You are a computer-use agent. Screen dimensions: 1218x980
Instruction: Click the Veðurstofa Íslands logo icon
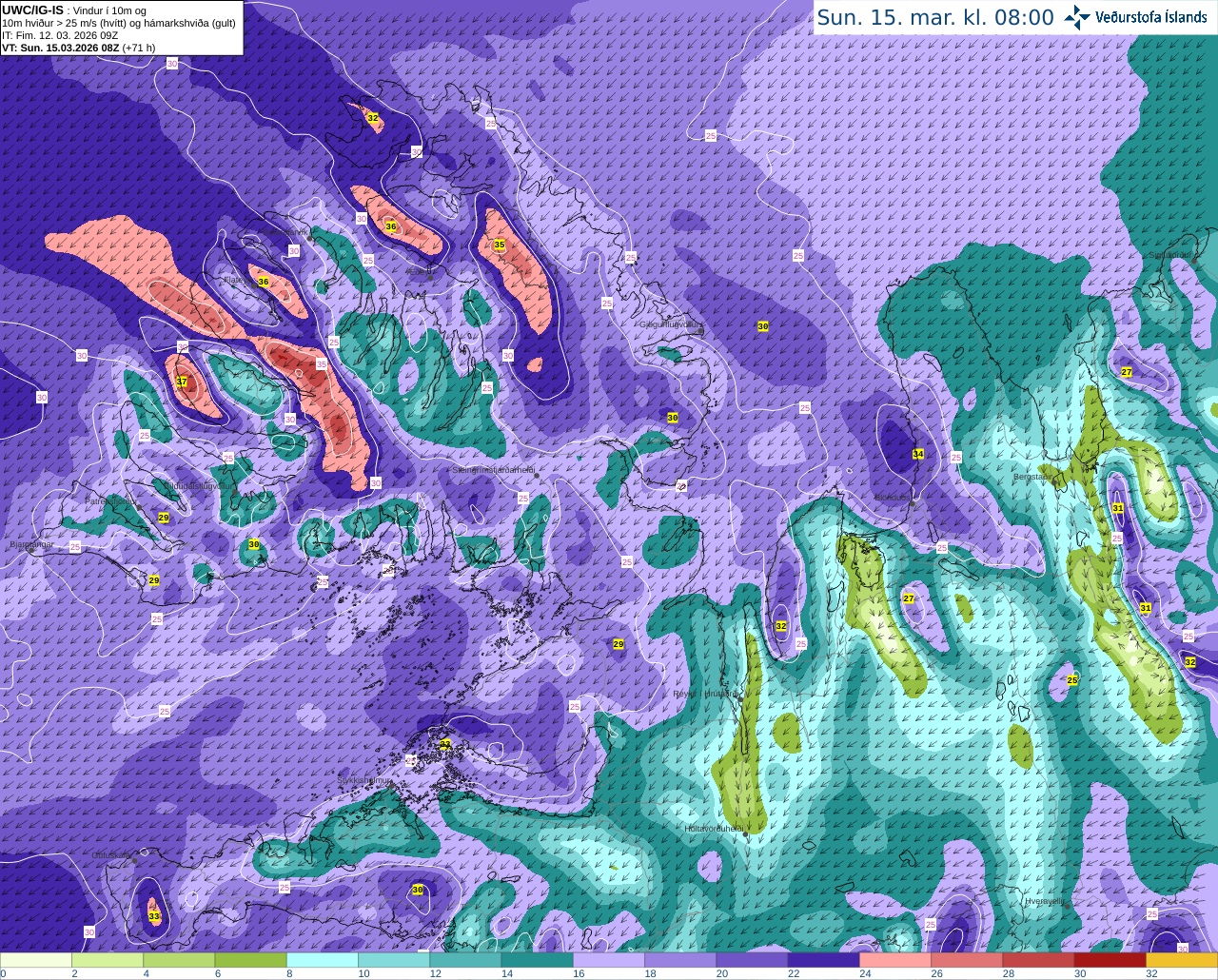1077,17
